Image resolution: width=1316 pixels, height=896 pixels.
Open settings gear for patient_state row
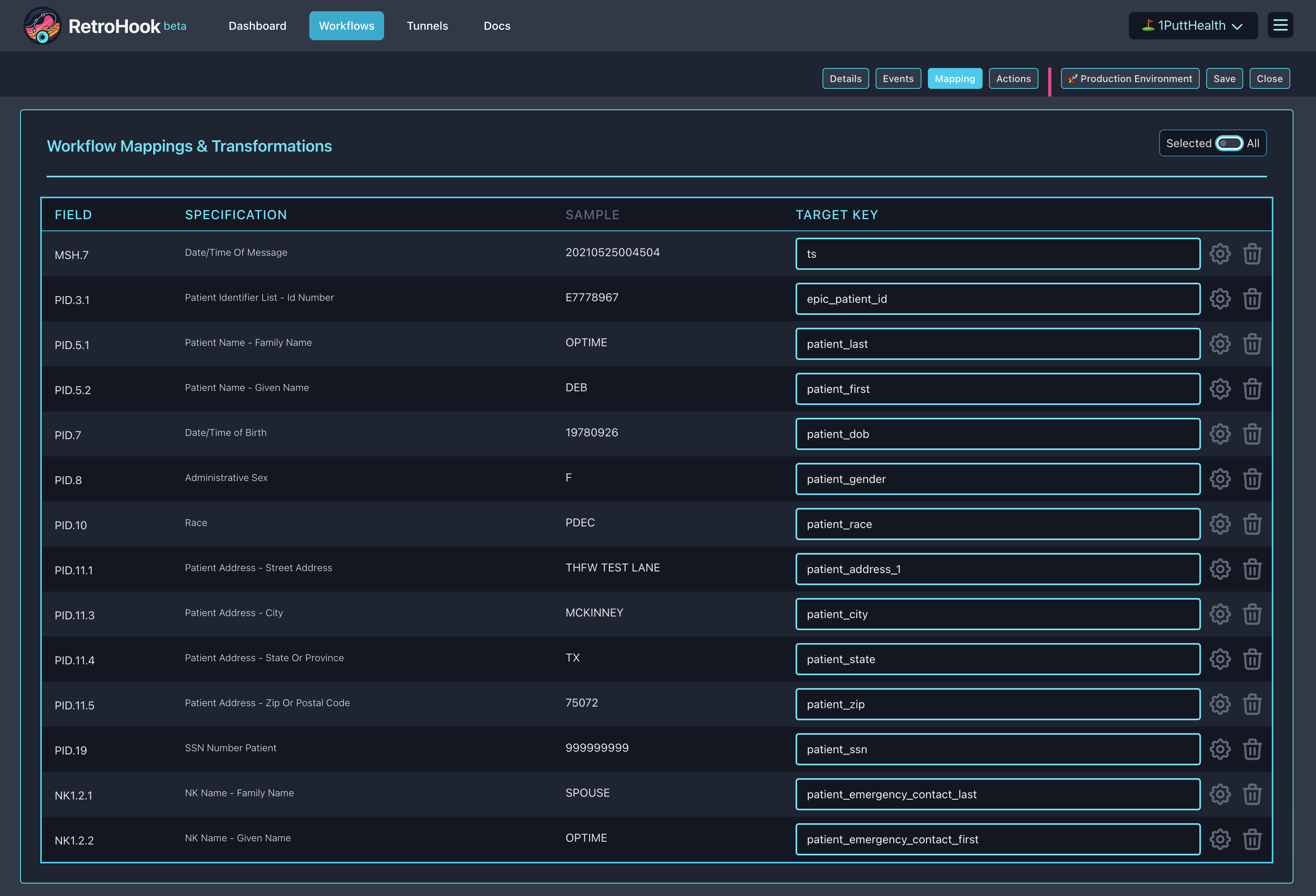coord(1220,659)
